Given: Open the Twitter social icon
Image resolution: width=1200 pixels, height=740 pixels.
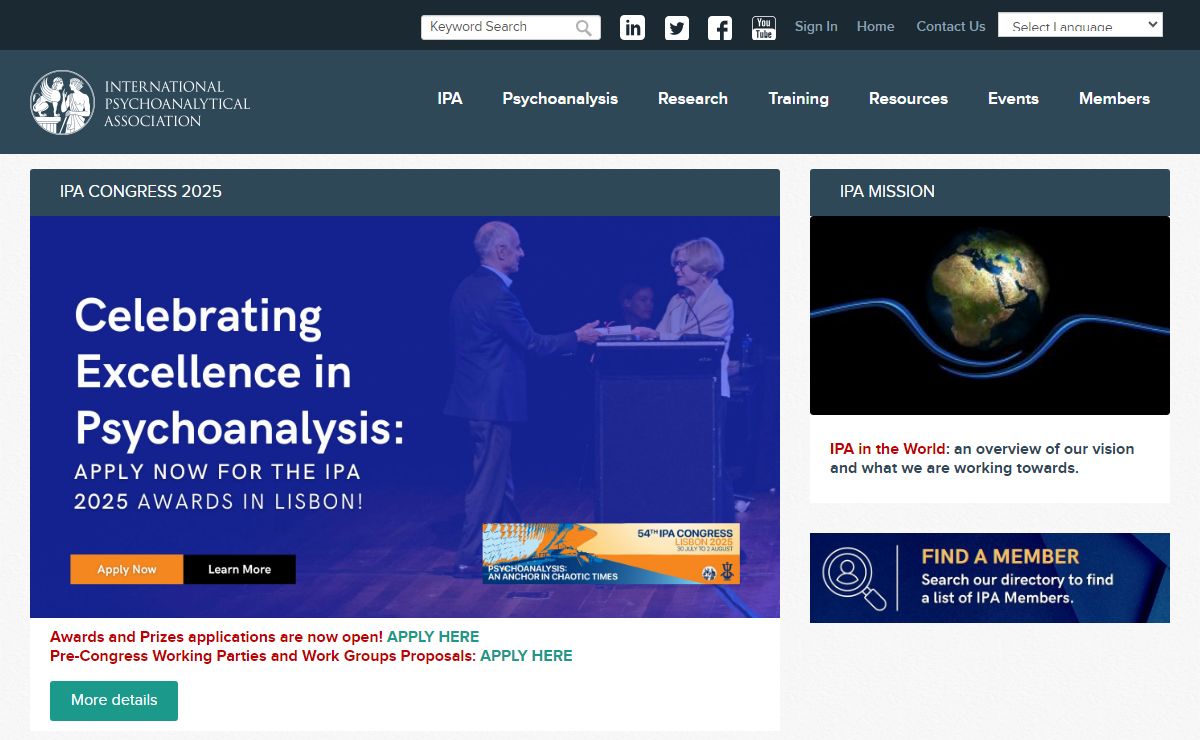Looking at the screenshot, I should point(677,28).
